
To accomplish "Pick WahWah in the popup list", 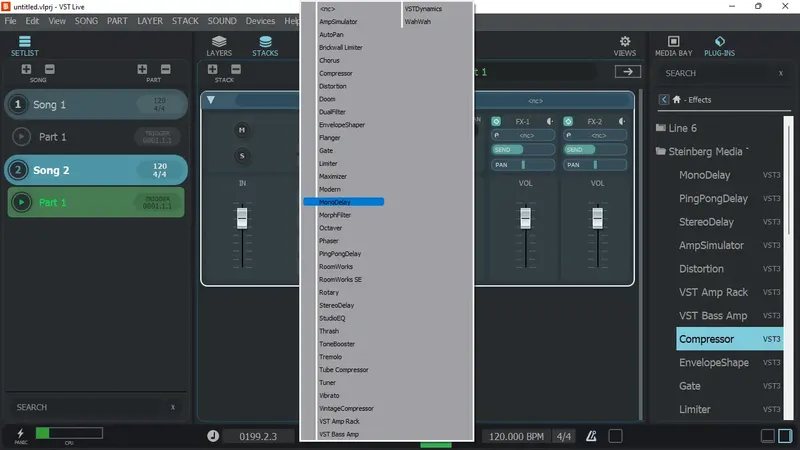I will [x=417, y=21].
